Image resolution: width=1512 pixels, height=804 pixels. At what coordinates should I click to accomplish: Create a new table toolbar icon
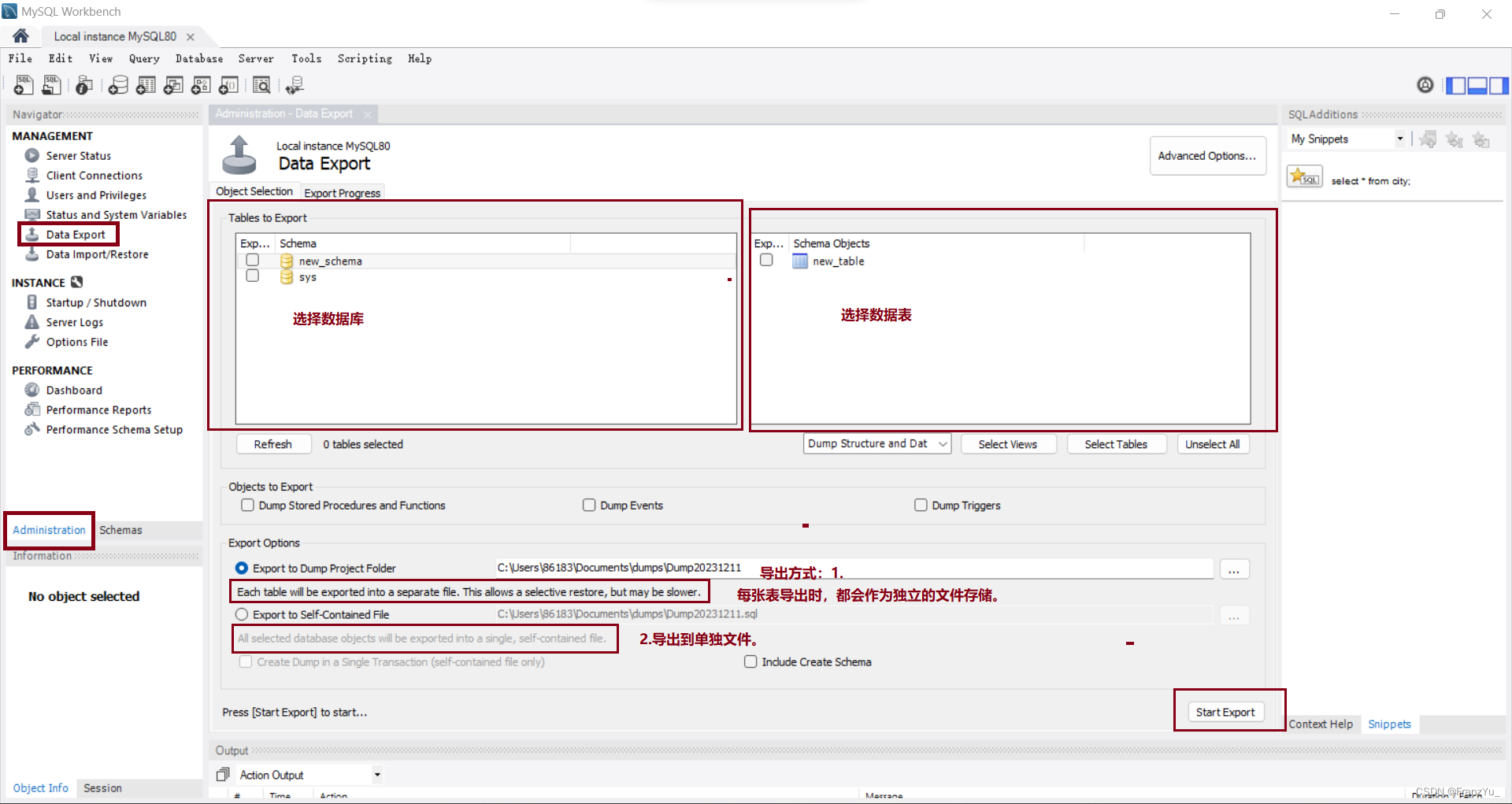coord(146,85)
